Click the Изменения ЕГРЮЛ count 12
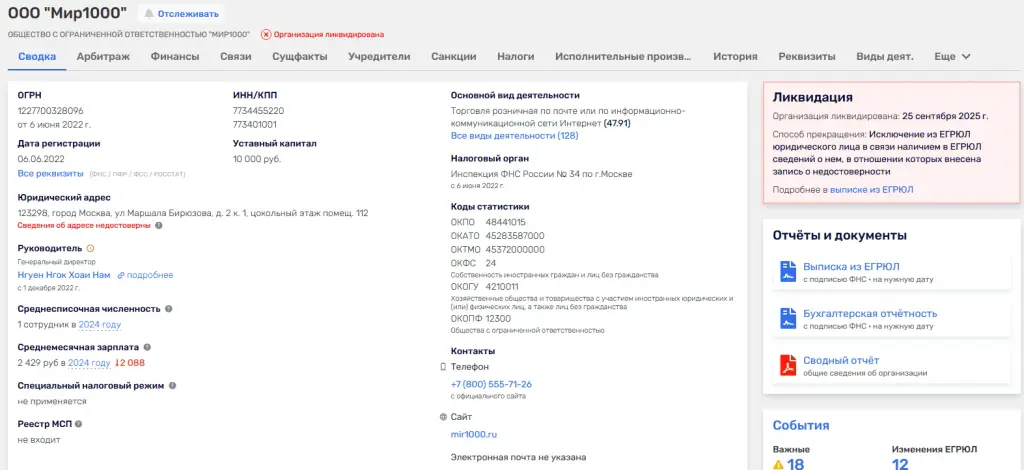The width and height of the screenshot is (1024, 470). click(900, 465)
